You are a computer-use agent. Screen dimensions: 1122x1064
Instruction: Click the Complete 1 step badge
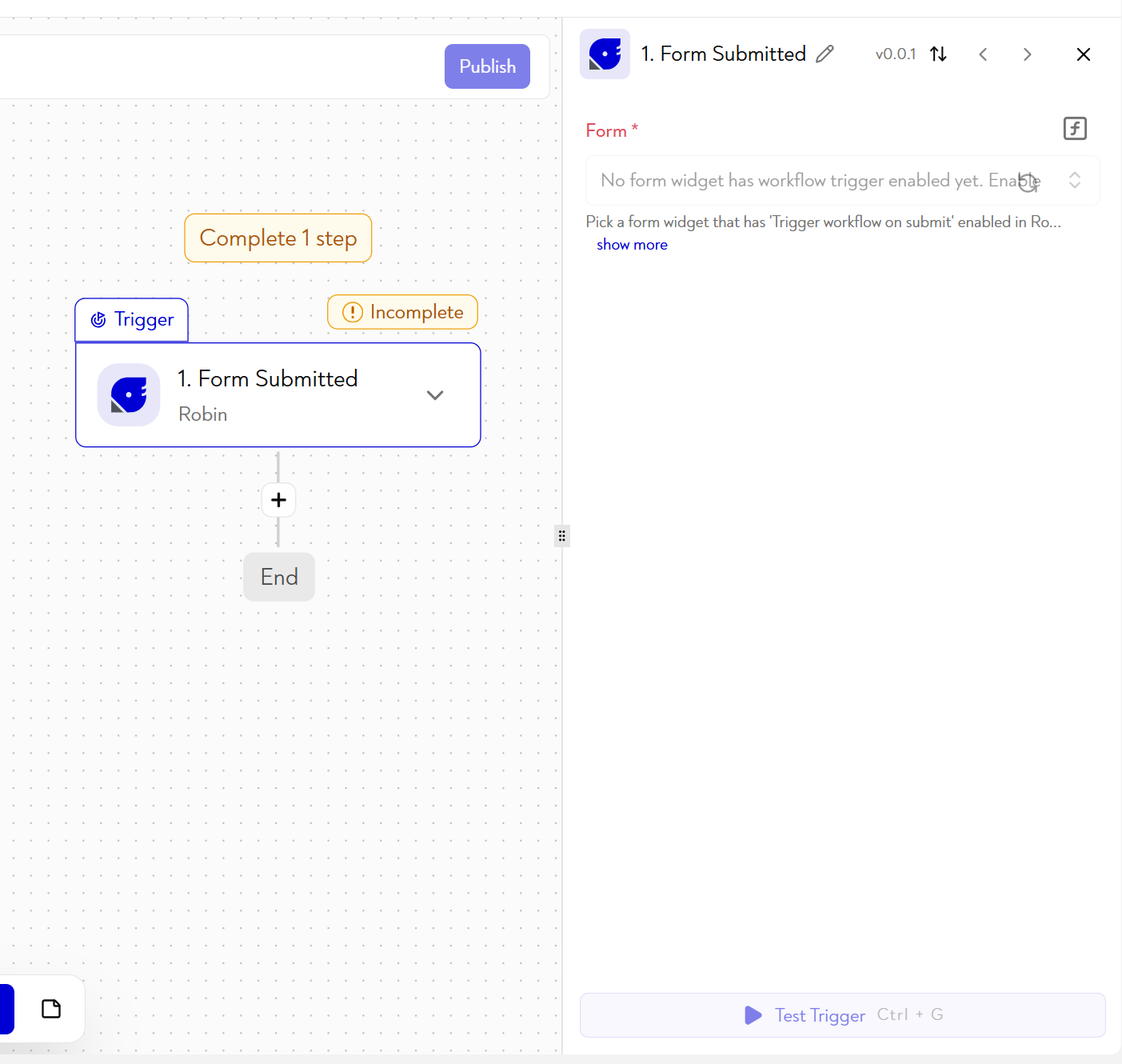[278, 238]
